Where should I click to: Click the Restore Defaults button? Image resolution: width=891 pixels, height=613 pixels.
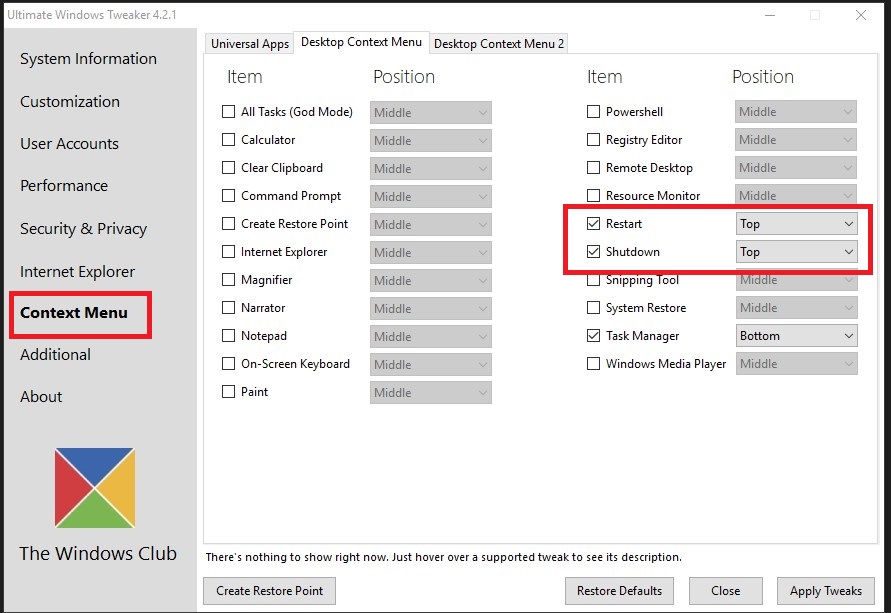pyautogui.click(x=619, y=591)
